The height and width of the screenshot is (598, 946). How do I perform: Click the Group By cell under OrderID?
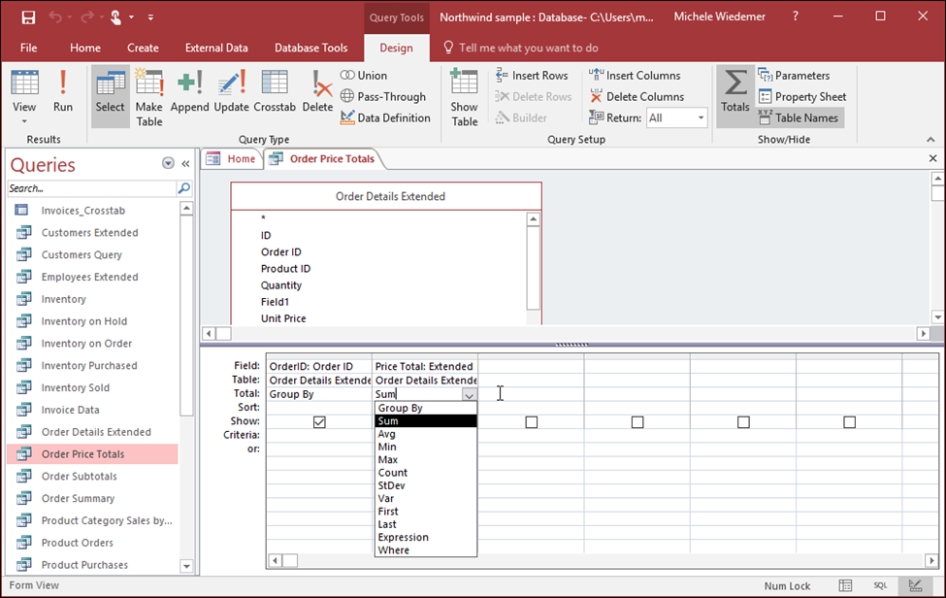click(319, 394)
